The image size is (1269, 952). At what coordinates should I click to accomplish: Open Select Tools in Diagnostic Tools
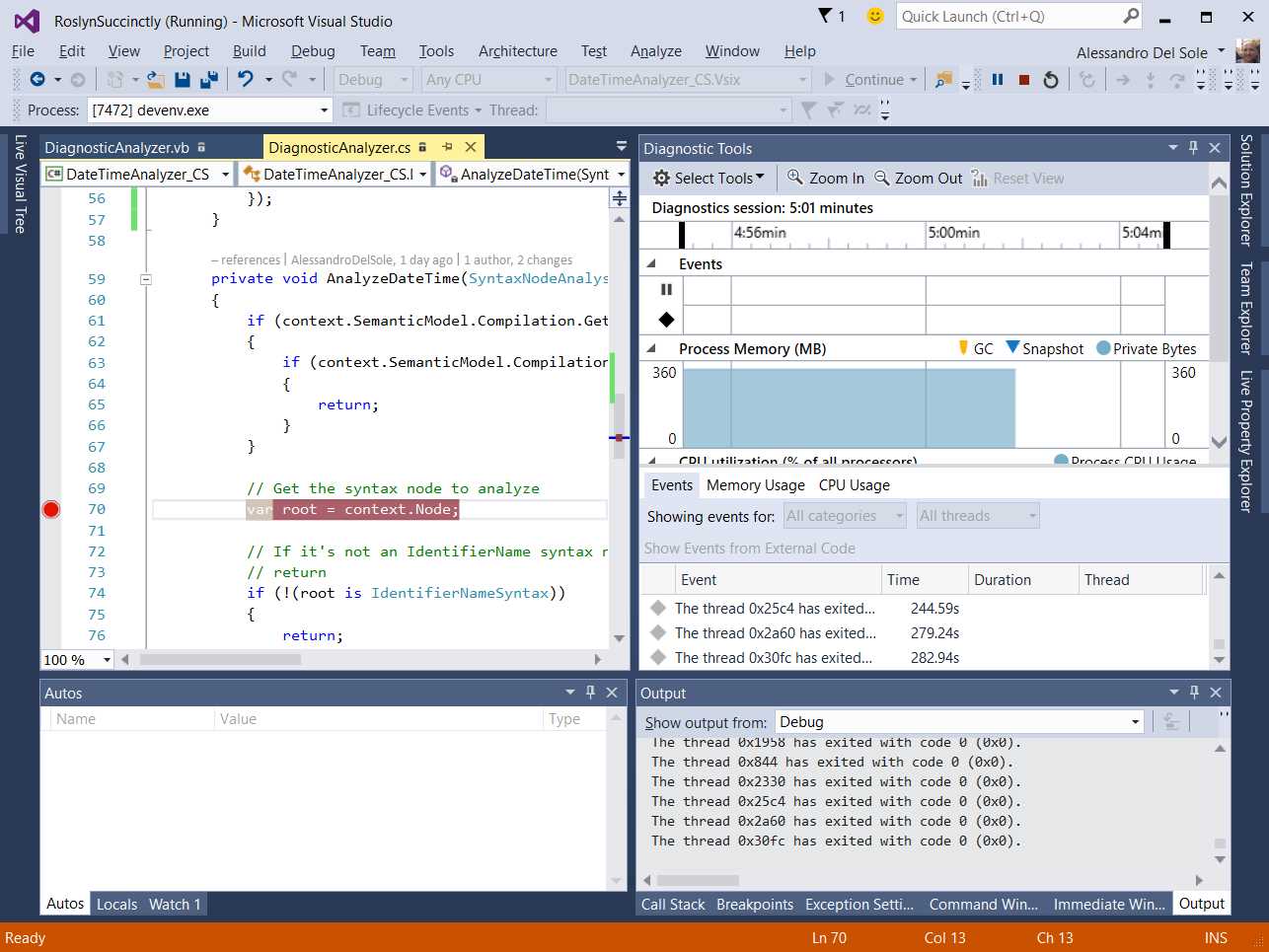pyautogui.click(x=708, y=179)
